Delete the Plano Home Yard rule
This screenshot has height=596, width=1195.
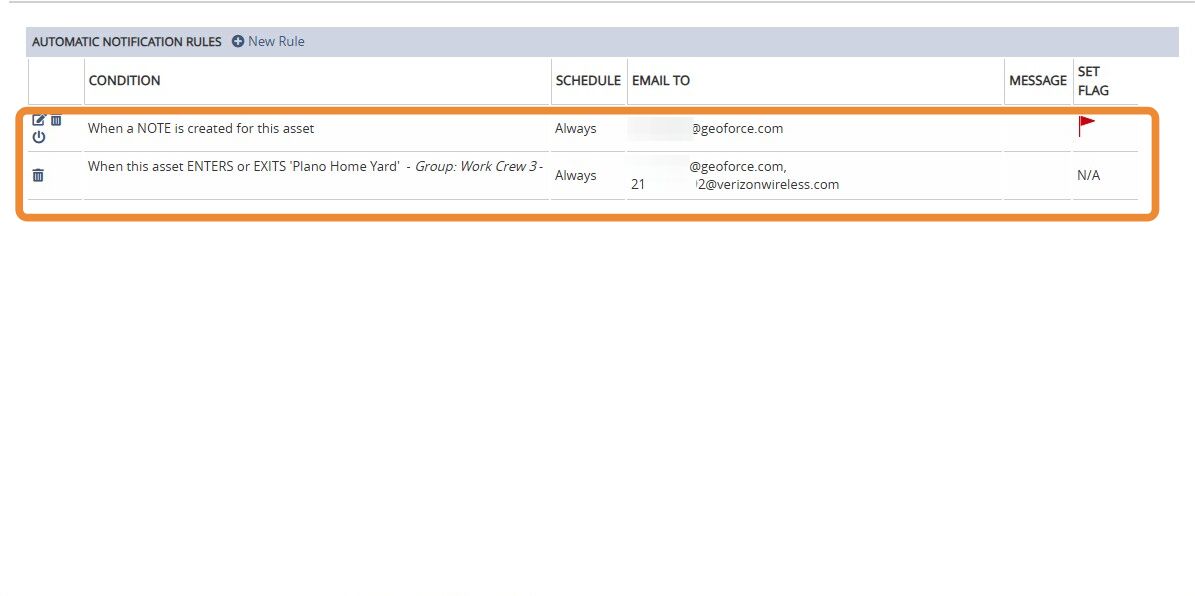(x=38, y=175)
